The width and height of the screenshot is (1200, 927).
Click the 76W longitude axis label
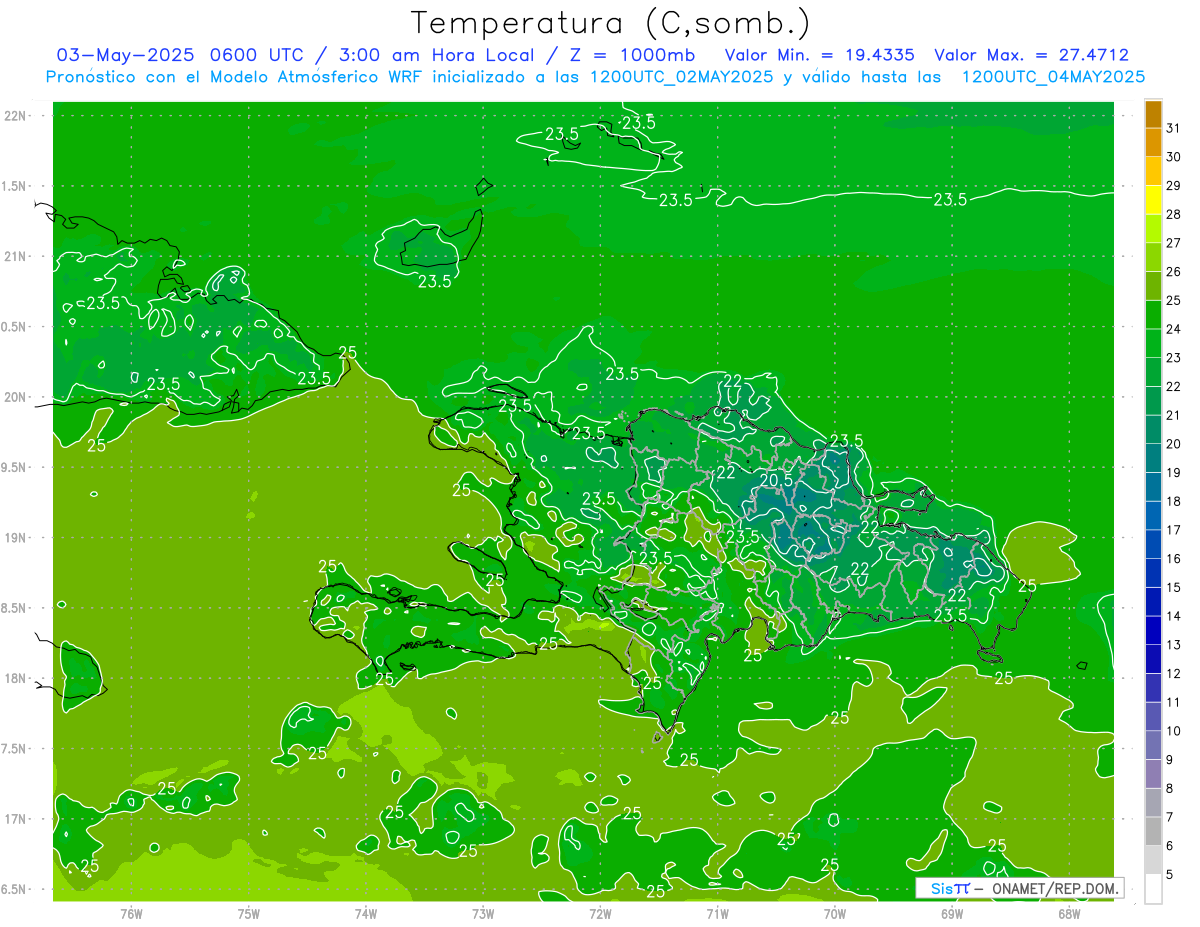click(x=131, y=913)
